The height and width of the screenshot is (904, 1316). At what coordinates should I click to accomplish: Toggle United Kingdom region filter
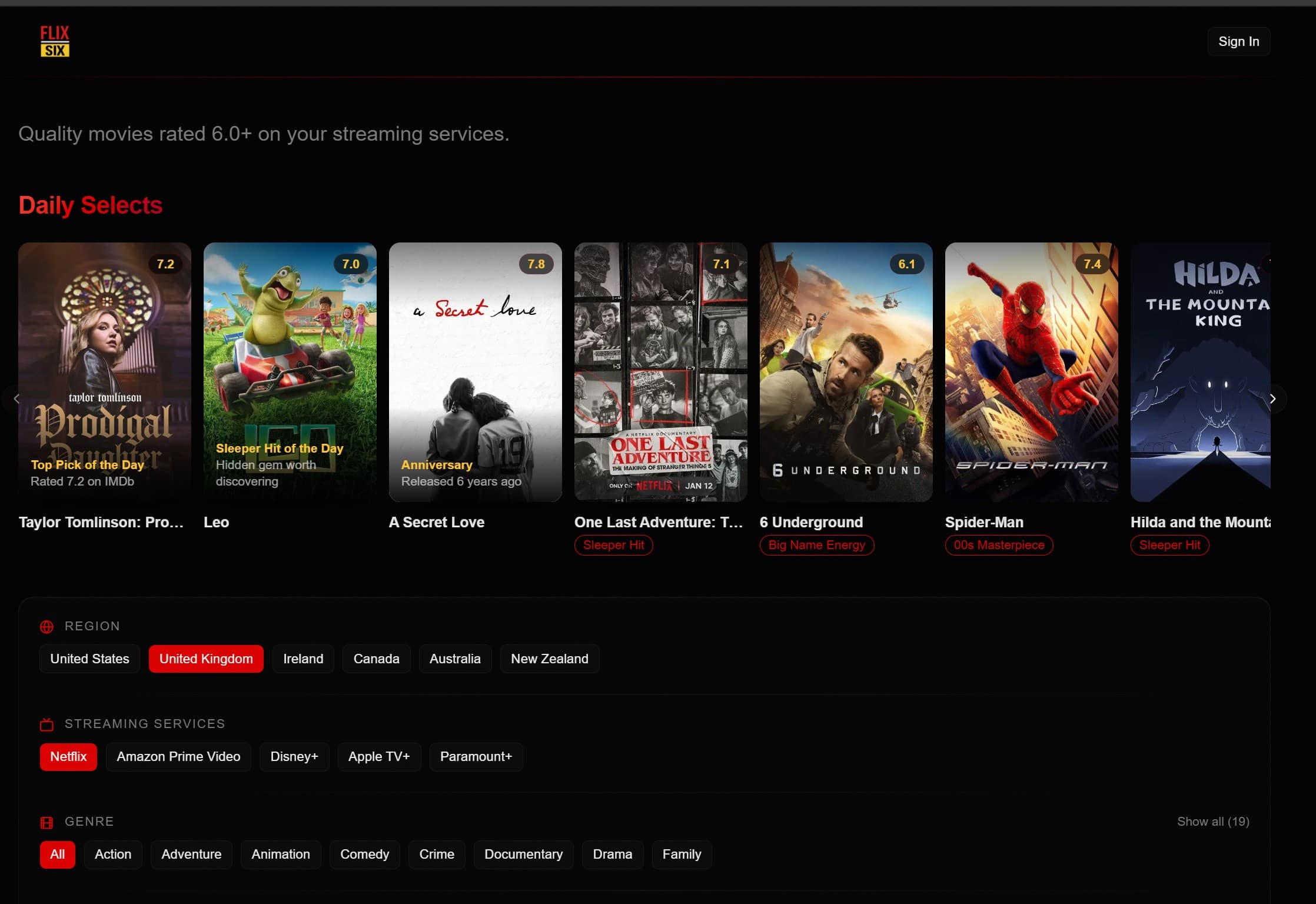[206, 659]
